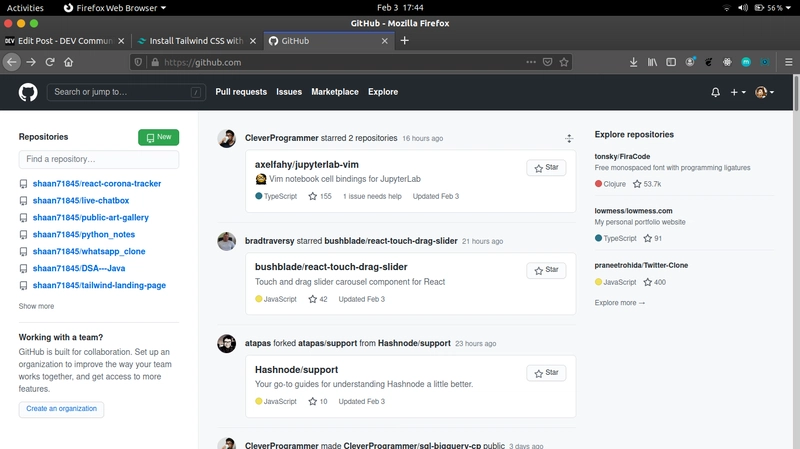Screen dimensions: 800x449
Task: Open Firefox downloads arrow
Action: click(633, 62)
